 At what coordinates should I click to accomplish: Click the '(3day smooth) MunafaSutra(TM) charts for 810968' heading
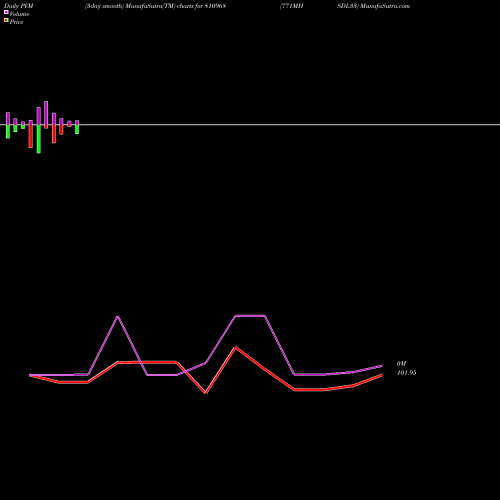(156, 6)
